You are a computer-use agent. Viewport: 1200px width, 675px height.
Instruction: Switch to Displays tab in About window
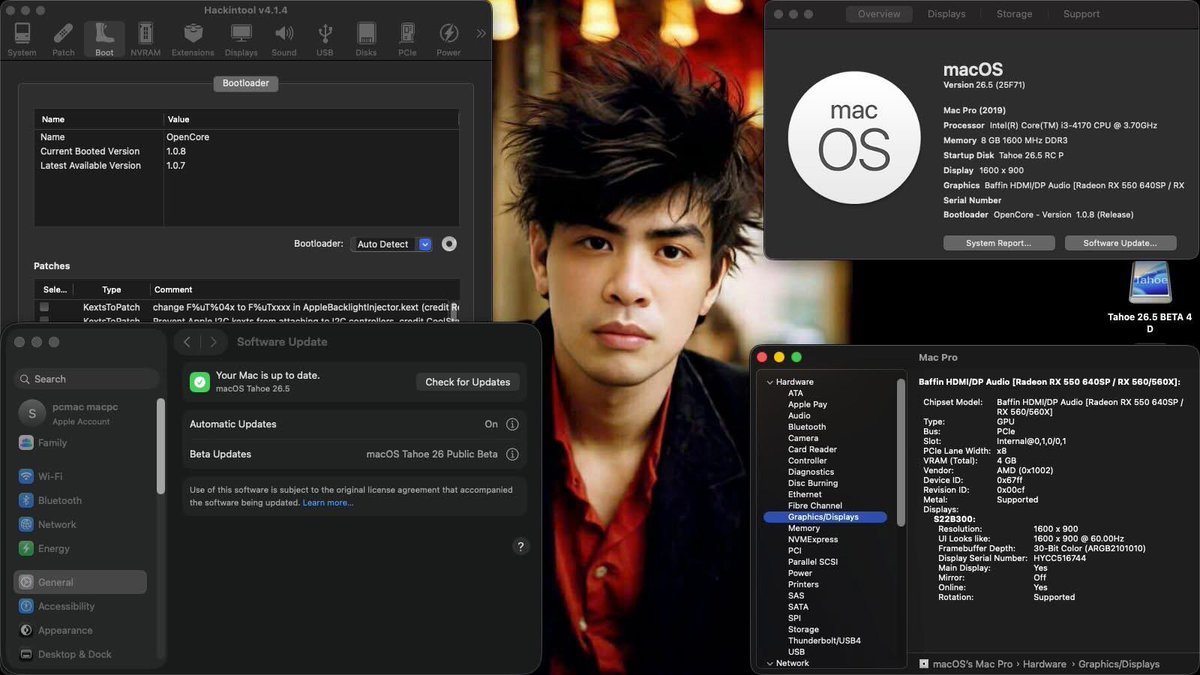click(946, 14)
